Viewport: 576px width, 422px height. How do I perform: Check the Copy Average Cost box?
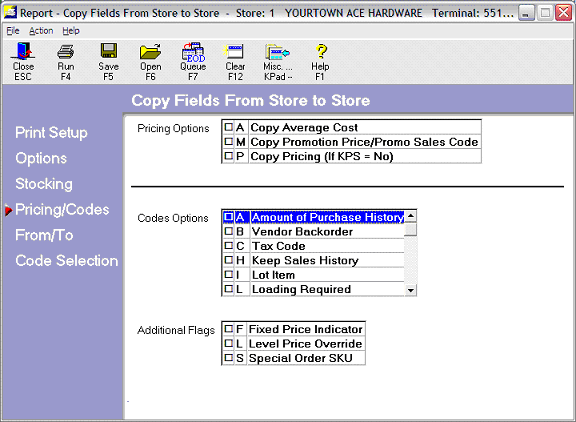pos(228,127)
